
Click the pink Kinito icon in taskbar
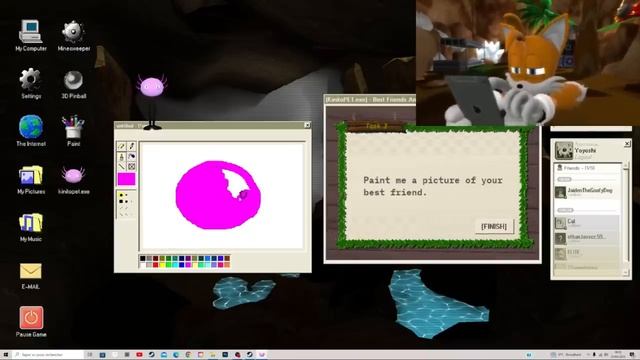coord(262,355)
